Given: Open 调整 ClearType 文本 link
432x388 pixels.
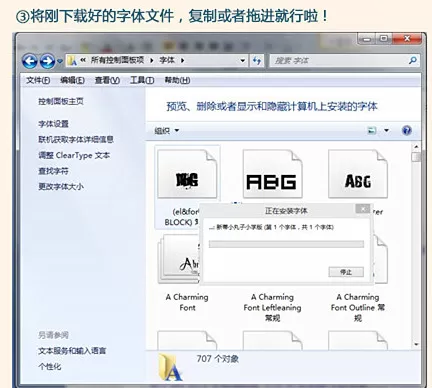Looking at the screenshot, I should coord(74,155).
